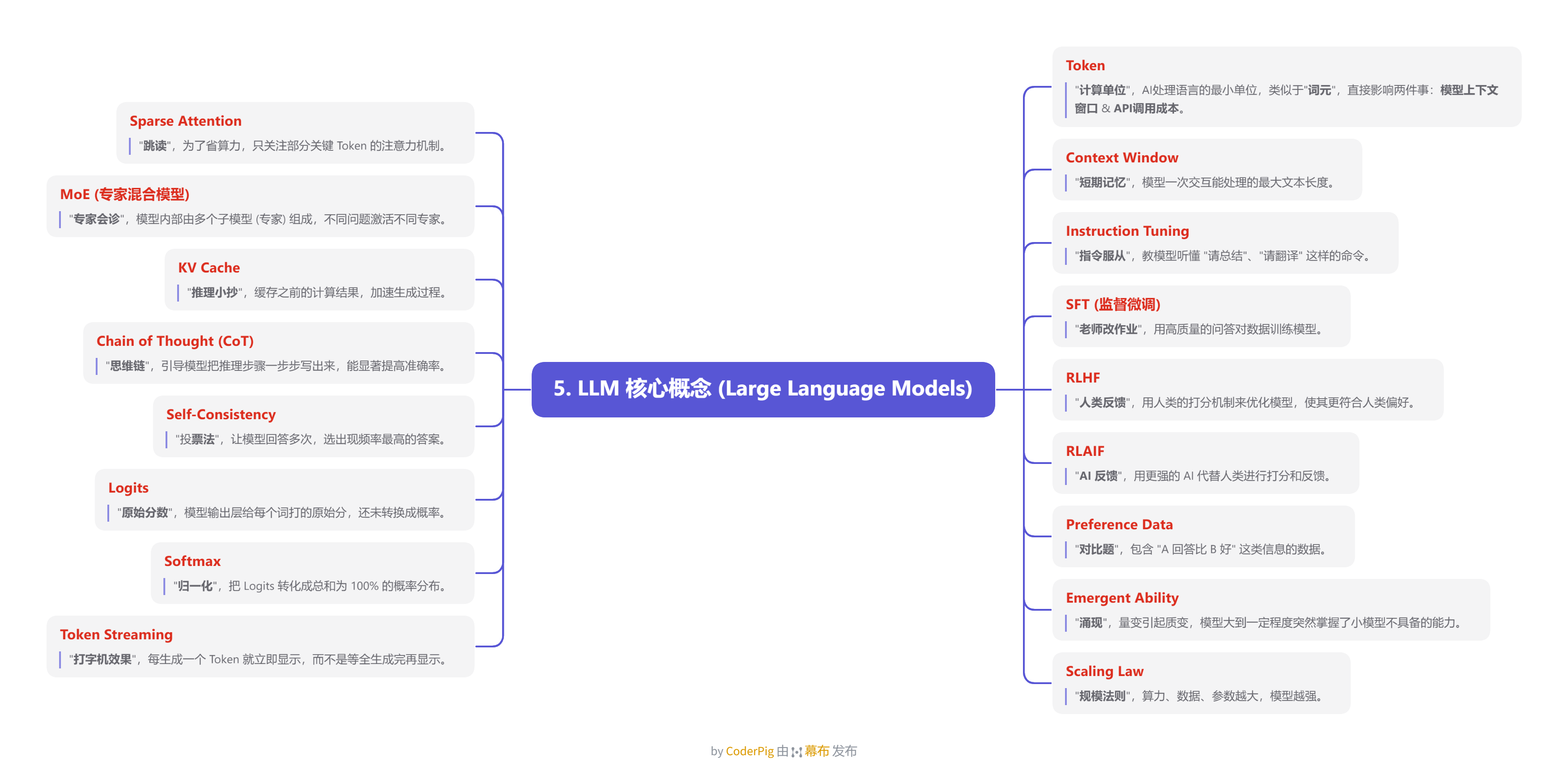The image size is (1568, 774).
Task: Select the Instruction Tuning node
Action: (1127, 231)
